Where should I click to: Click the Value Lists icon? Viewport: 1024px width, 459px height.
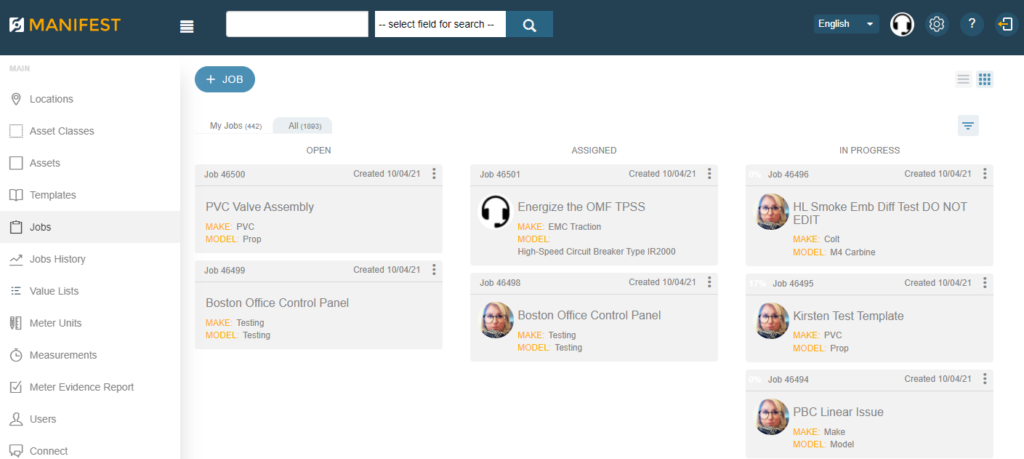pyautogui.click(x=16, y=291)
